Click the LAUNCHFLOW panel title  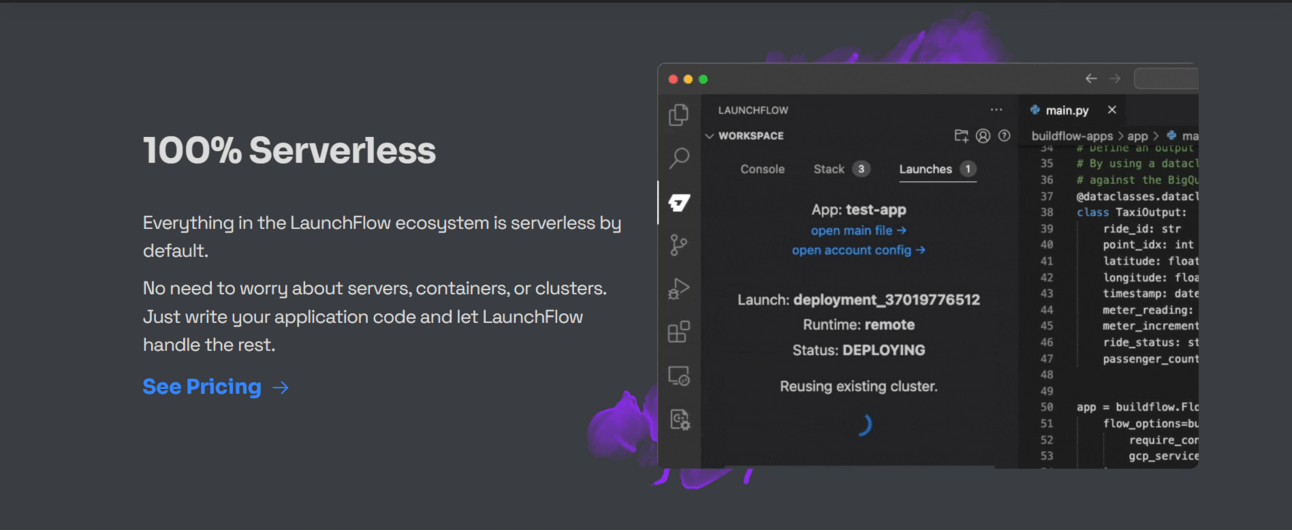click(x=753, y=110)
